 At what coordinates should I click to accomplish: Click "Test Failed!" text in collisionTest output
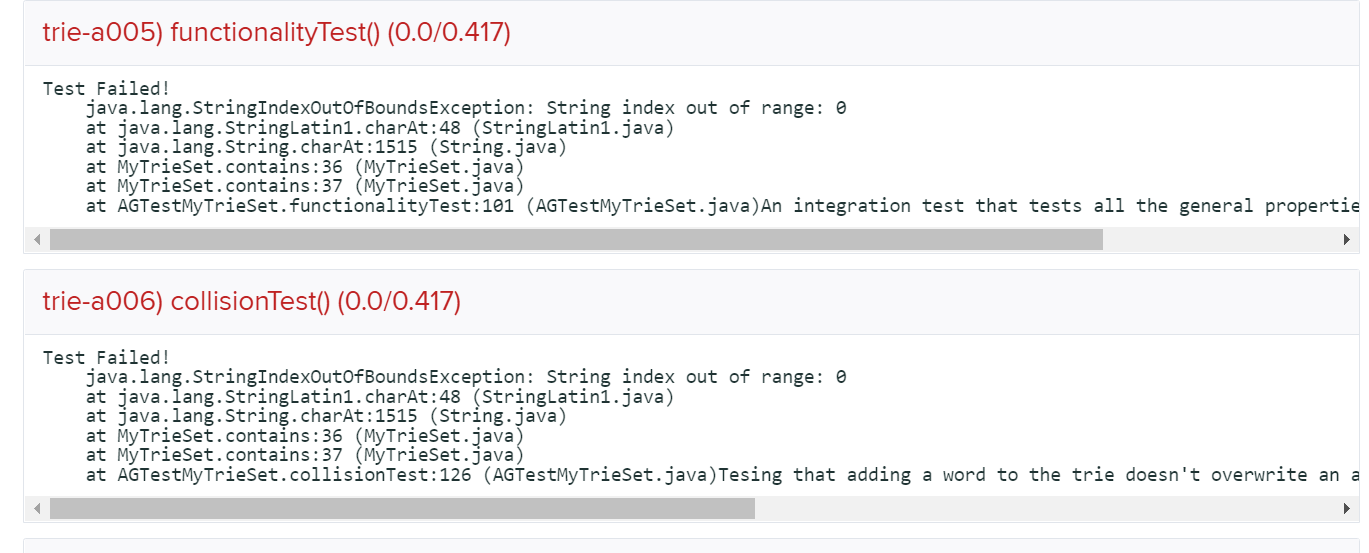pyautogui.click(x=106, y=358)
